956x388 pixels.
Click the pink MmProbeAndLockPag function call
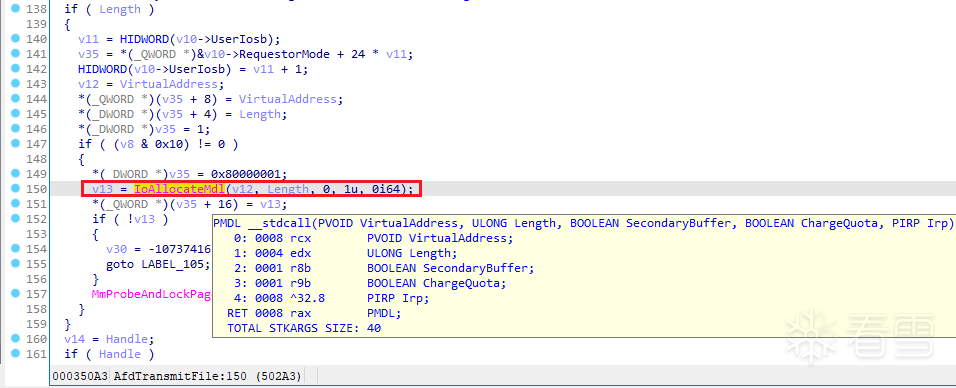pos(151,294)
